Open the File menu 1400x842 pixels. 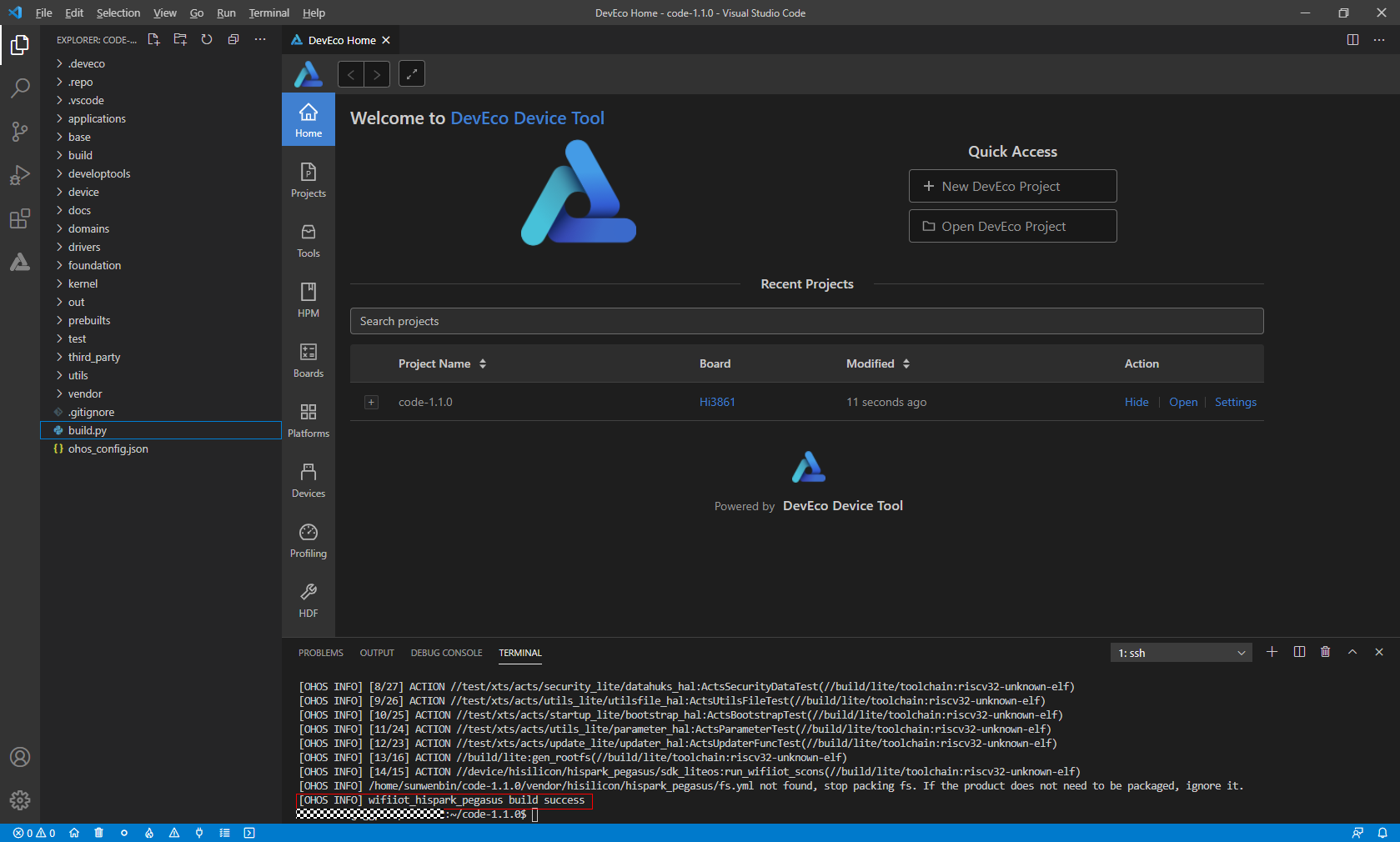(x=43, y=13)
